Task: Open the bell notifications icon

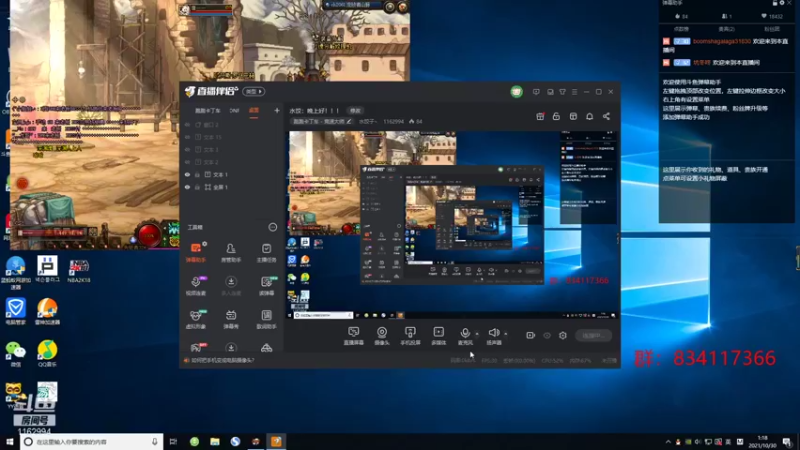Action: (x=589, y=116)
